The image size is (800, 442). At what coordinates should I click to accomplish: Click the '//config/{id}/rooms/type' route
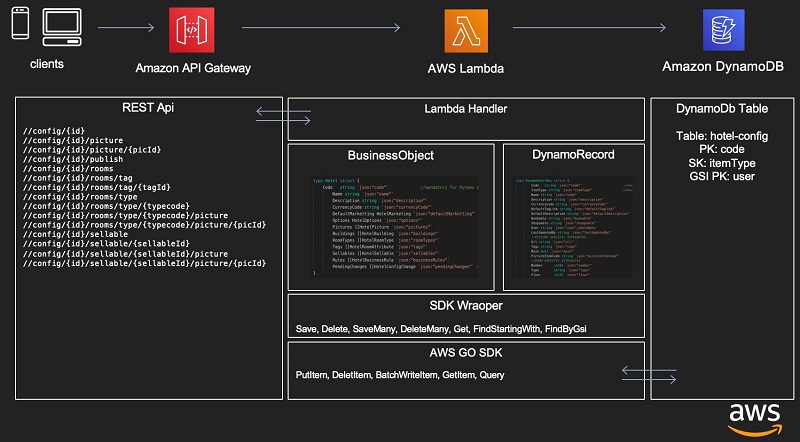80,197
